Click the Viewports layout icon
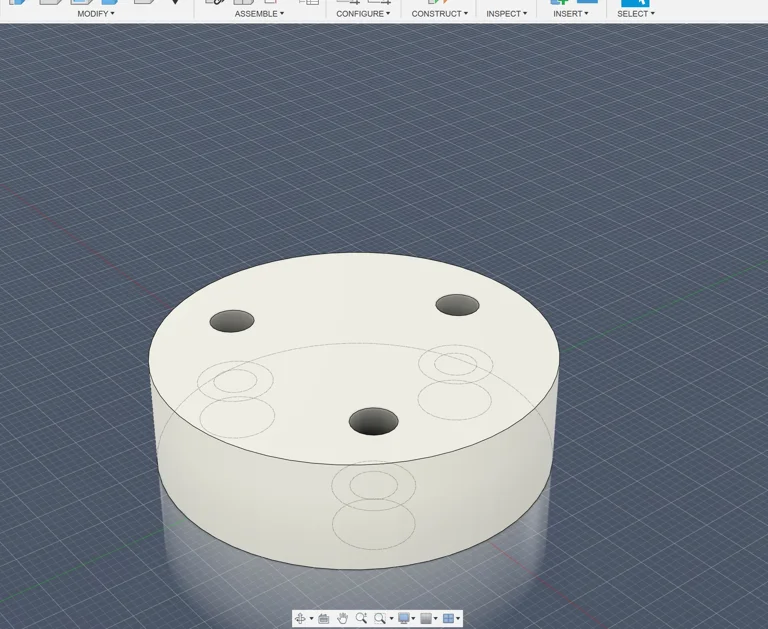768x629 pixels. pos(448,619)
